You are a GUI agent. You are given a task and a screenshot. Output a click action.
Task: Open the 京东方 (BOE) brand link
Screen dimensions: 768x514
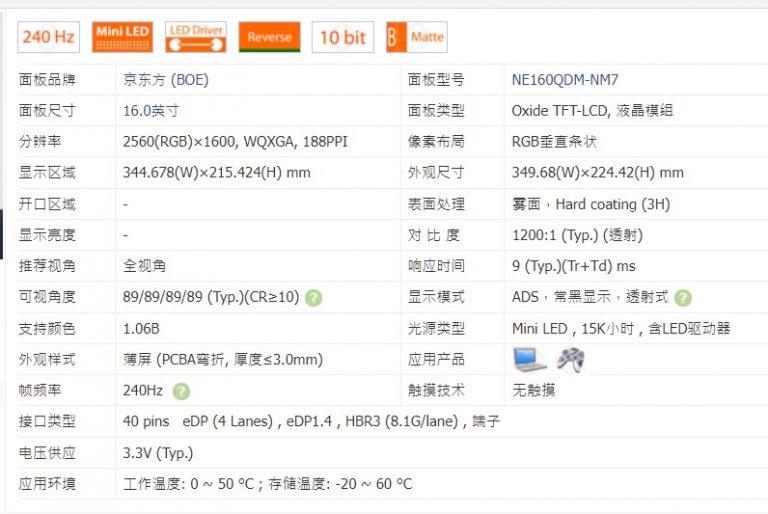point(166,79)
